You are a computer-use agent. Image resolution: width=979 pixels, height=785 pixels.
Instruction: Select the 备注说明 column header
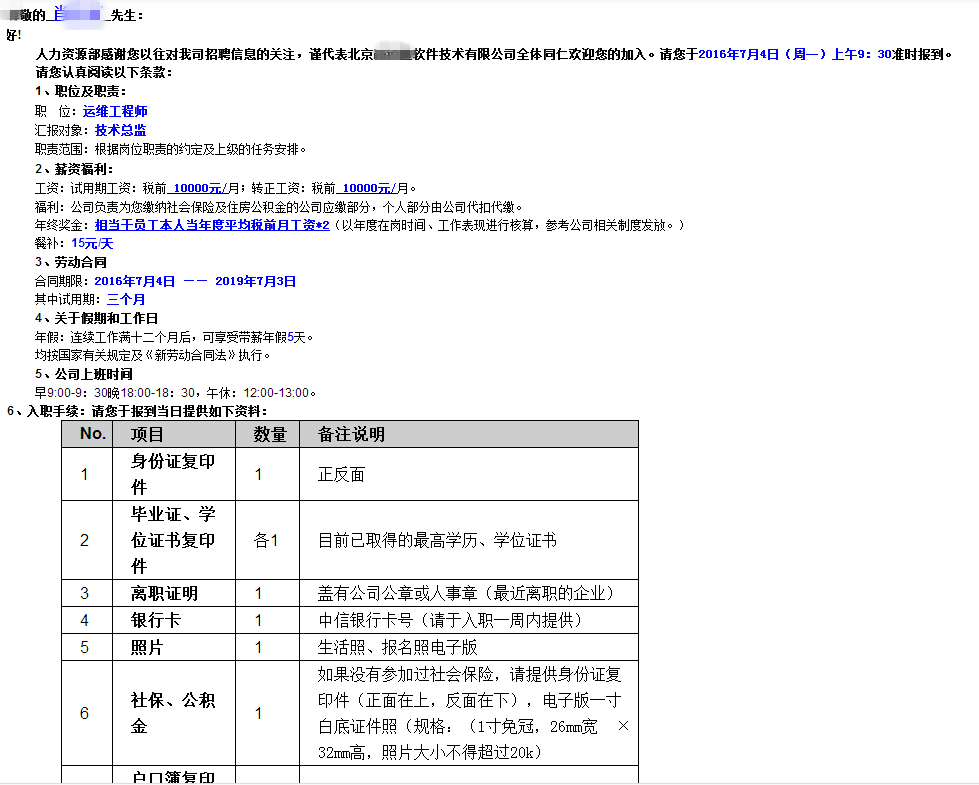[x=351, y=434]
